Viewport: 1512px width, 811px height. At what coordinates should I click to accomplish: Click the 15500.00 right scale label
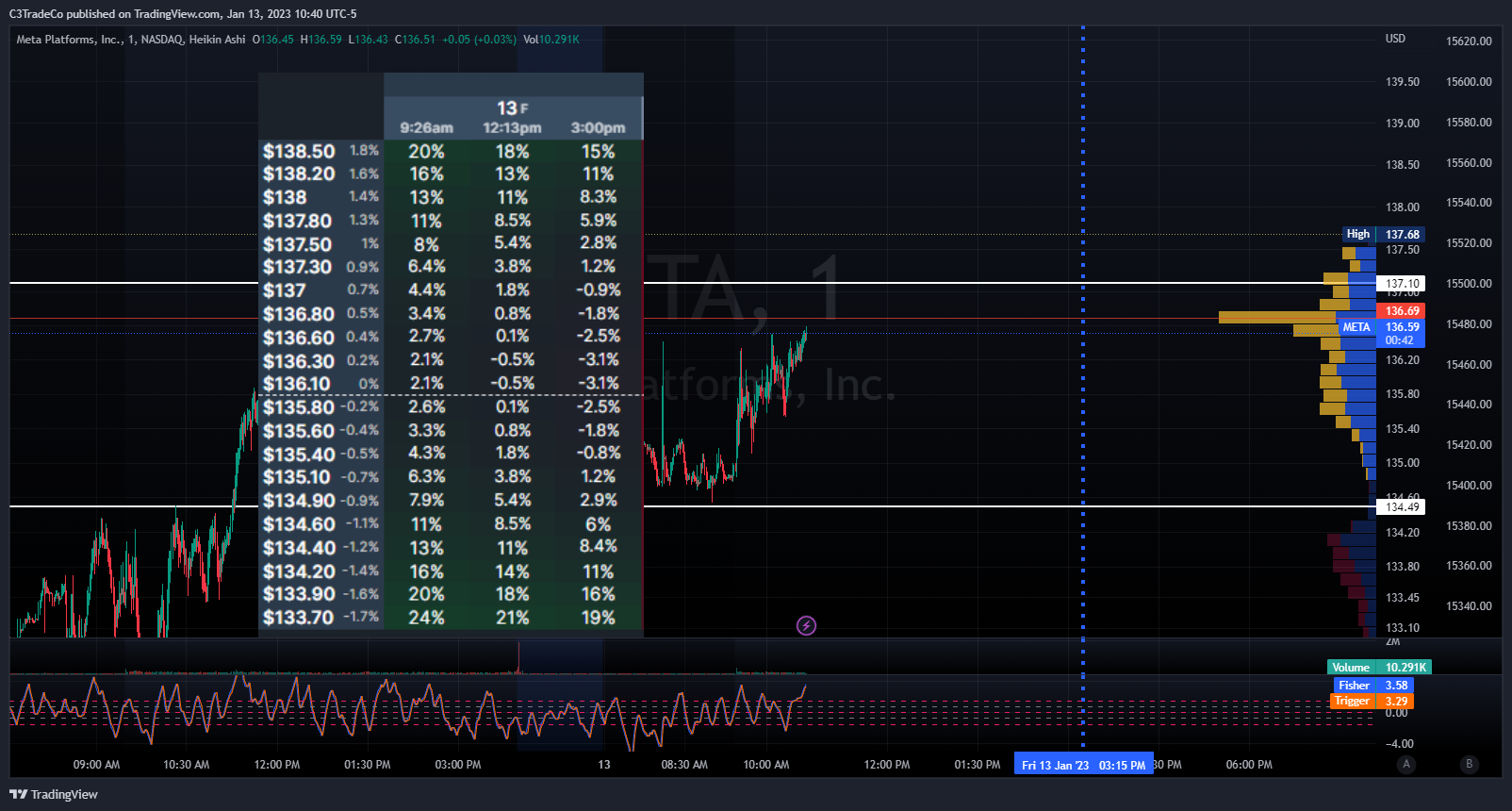click(x=1469, y=284)
